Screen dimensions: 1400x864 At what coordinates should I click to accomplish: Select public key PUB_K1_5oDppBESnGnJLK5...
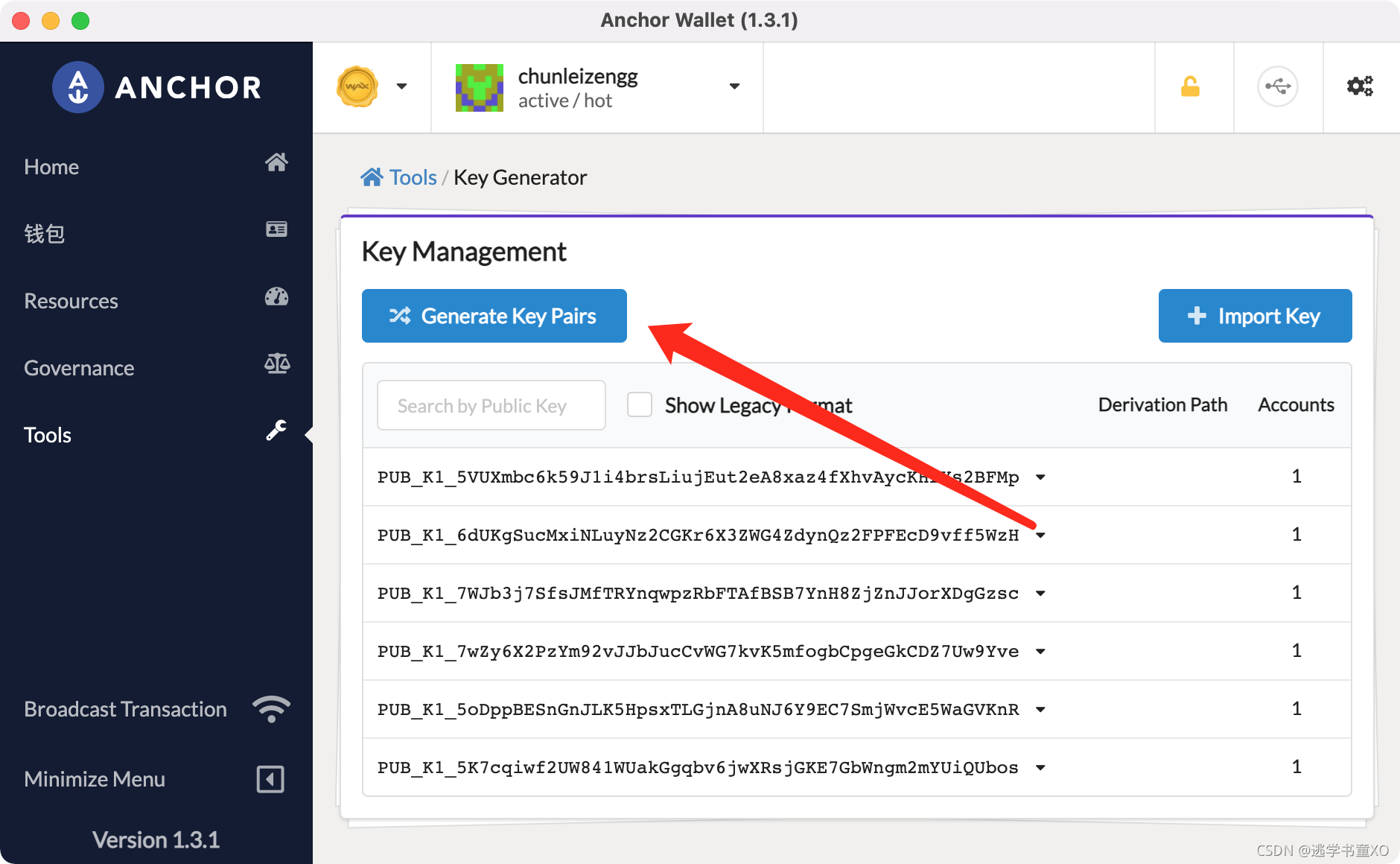tap(698, 709)
